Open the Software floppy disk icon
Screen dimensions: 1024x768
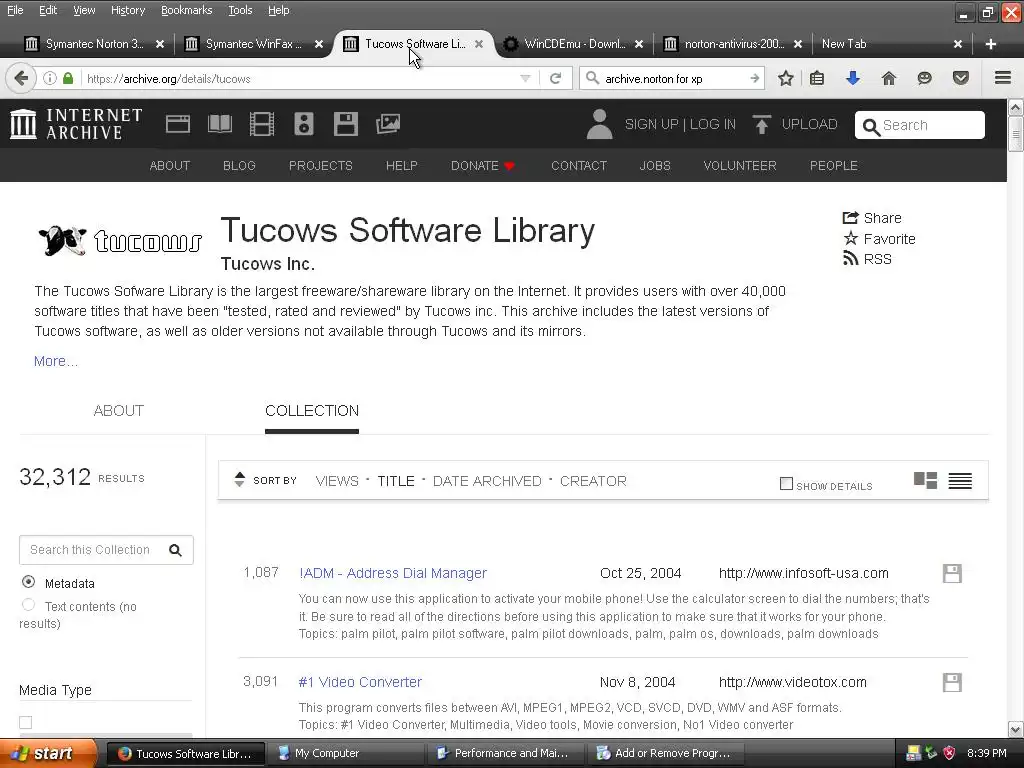[345, 124]
